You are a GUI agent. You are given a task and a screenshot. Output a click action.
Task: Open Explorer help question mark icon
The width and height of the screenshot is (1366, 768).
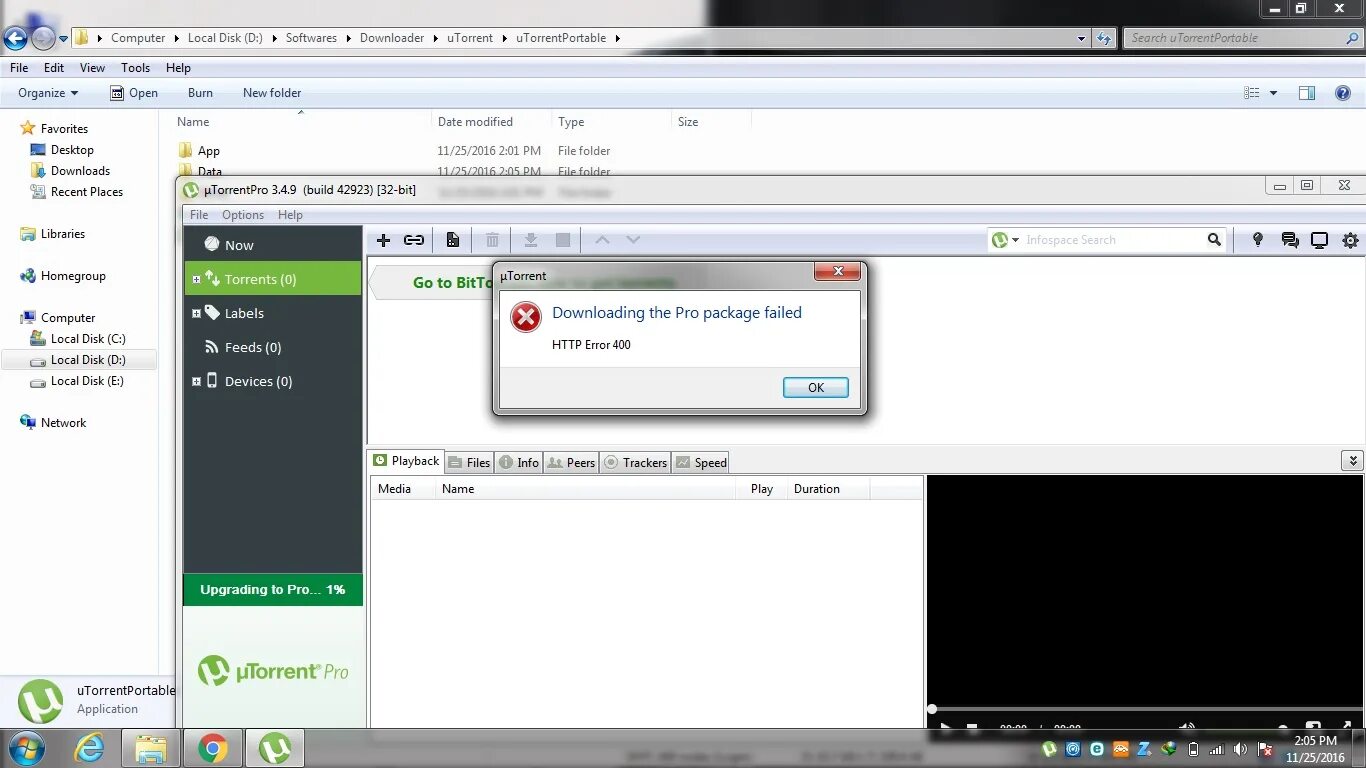(x=1343, y=93)
